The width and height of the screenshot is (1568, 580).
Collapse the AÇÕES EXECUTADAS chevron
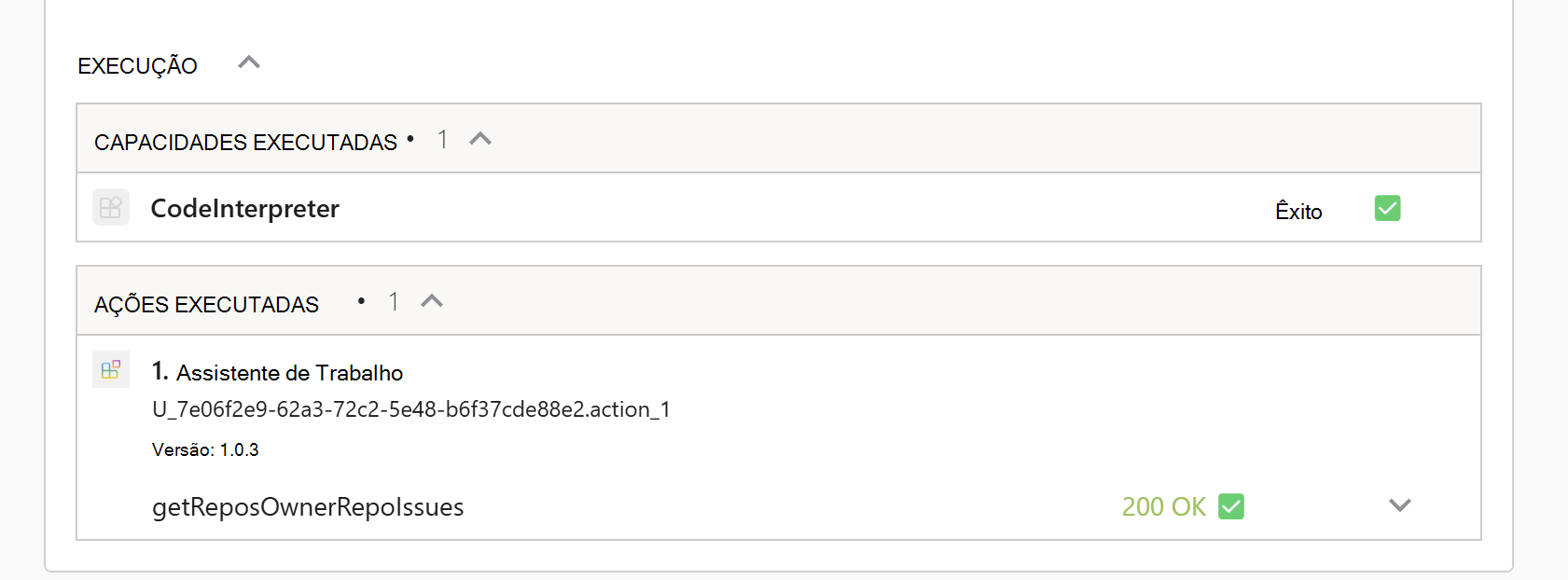432,301
